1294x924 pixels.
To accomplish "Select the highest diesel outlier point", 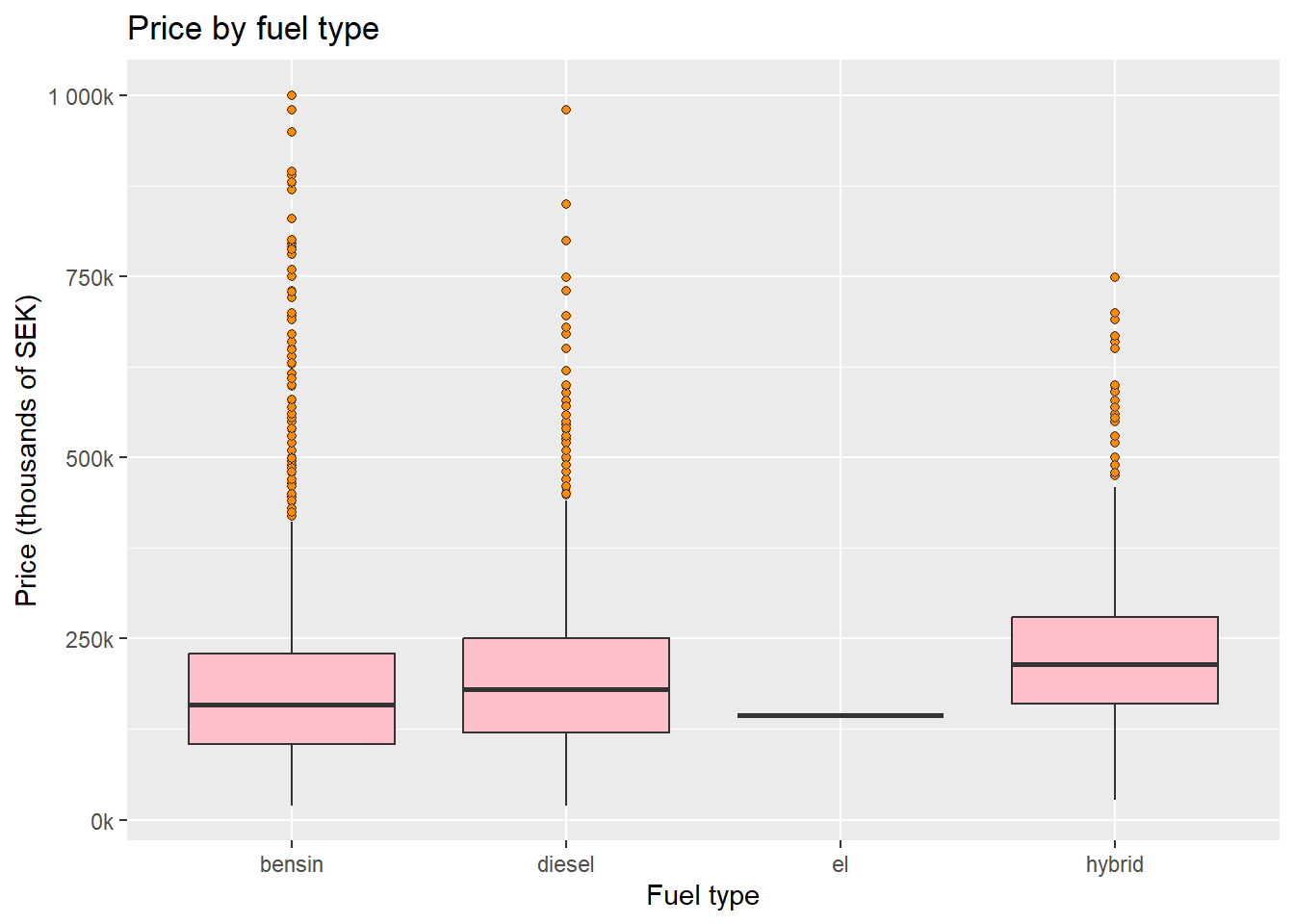I will point(566,110).
